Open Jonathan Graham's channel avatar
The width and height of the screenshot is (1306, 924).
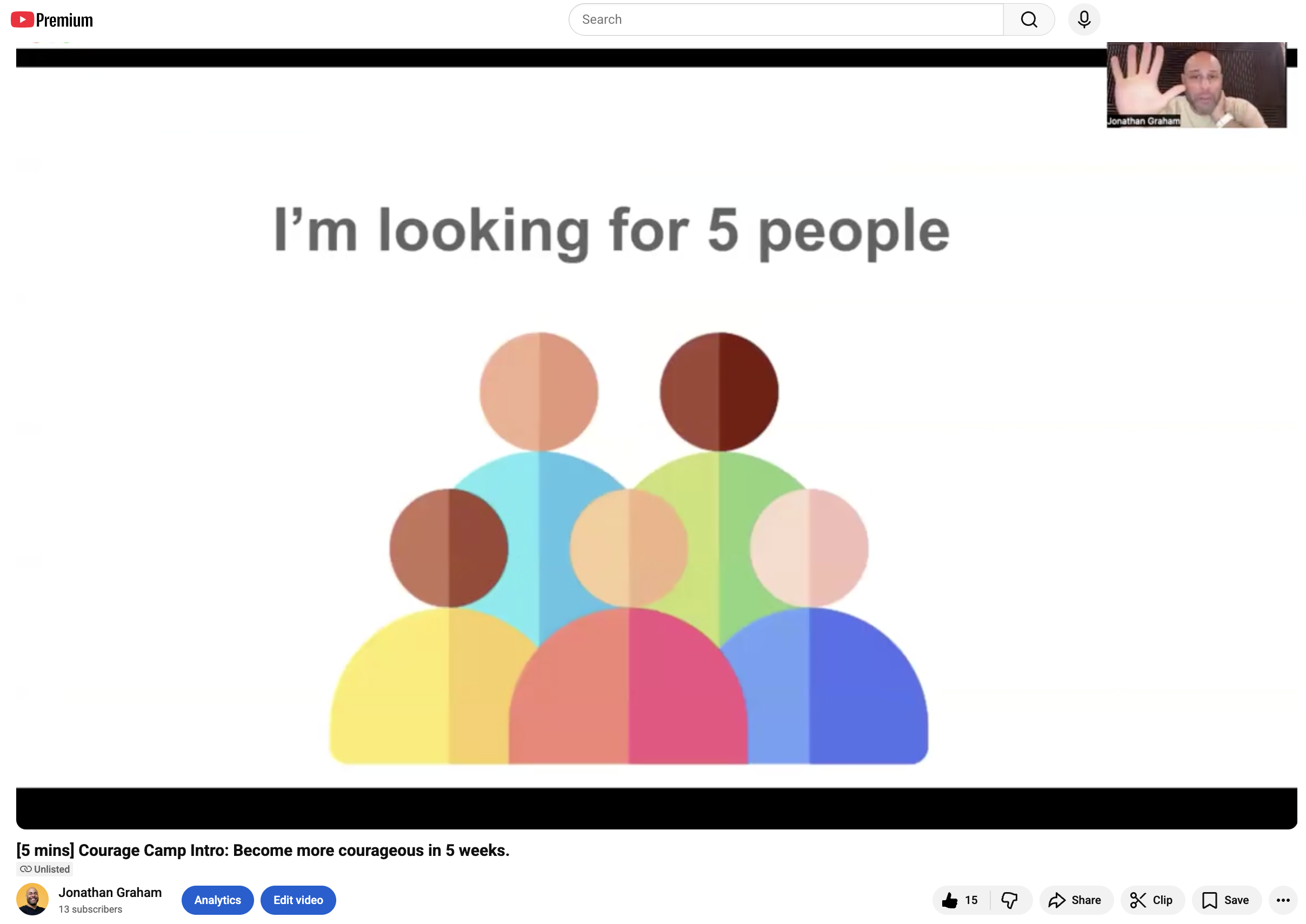click(32, 899)
